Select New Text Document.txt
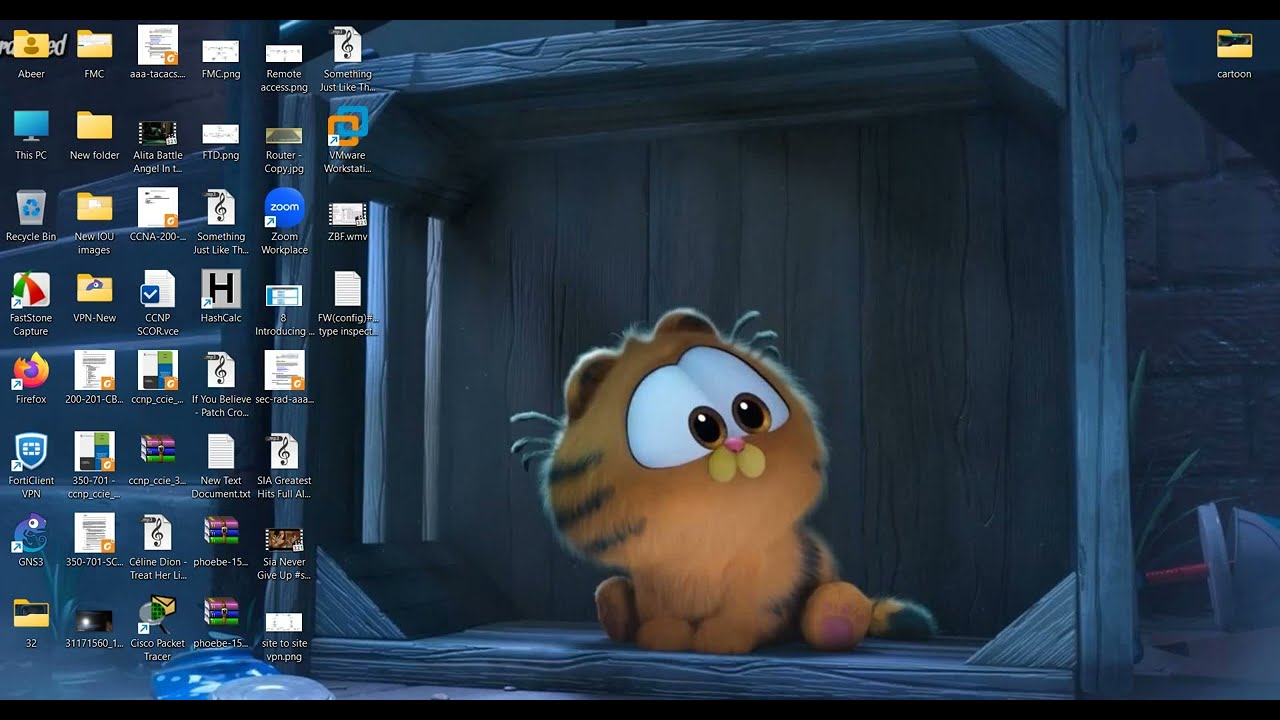Image resolution: width=1280 pixels, height=720 pixels. pyautogui.click(x=221, y=465)
